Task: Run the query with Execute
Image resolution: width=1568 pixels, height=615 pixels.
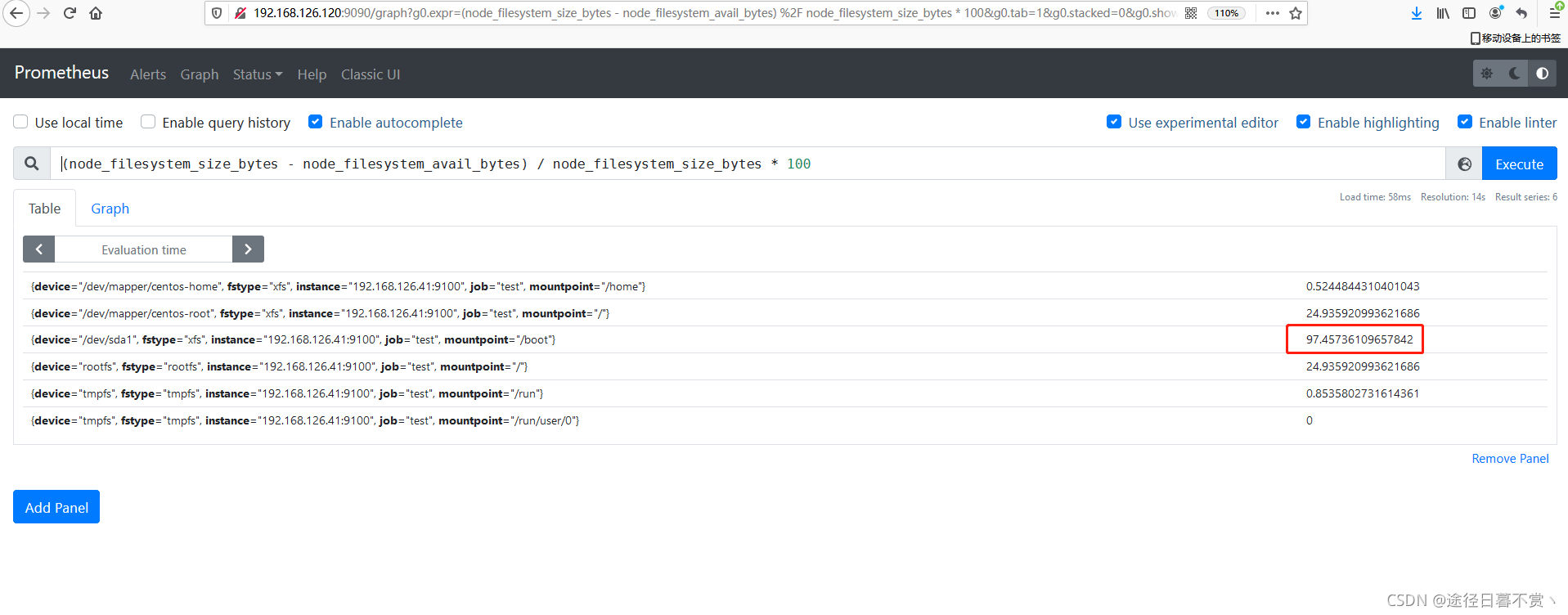Action: (x=1519, y=164)
